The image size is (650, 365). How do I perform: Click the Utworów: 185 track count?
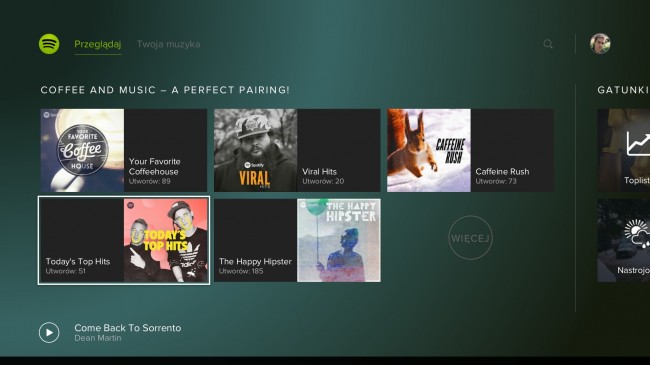(241, 271)
